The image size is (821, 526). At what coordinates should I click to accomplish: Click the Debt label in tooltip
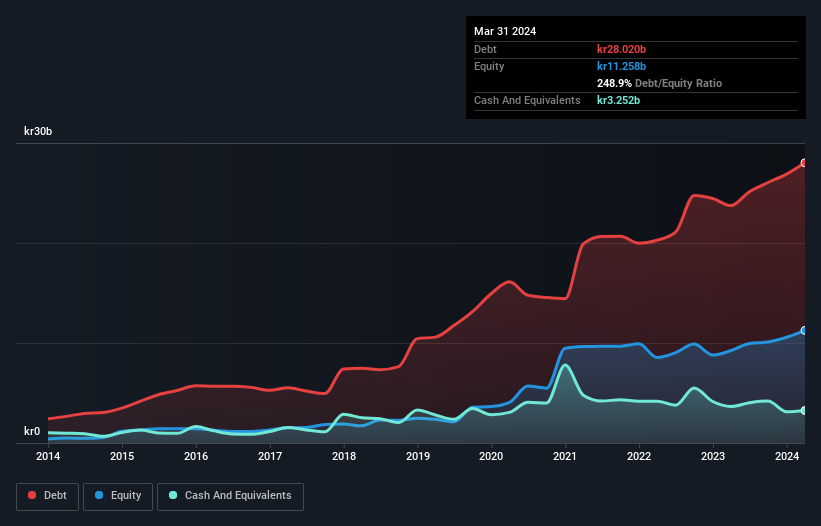pos(485,49)
